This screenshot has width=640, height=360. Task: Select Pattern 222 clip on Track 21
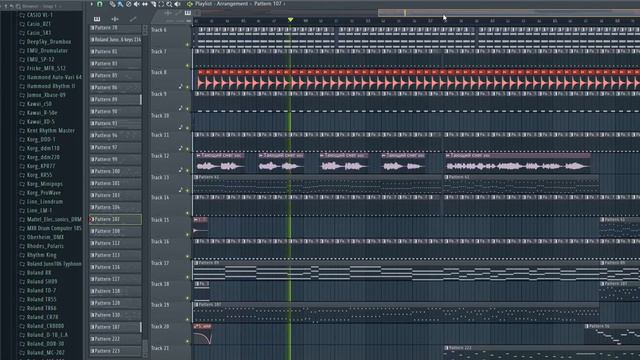542,353
